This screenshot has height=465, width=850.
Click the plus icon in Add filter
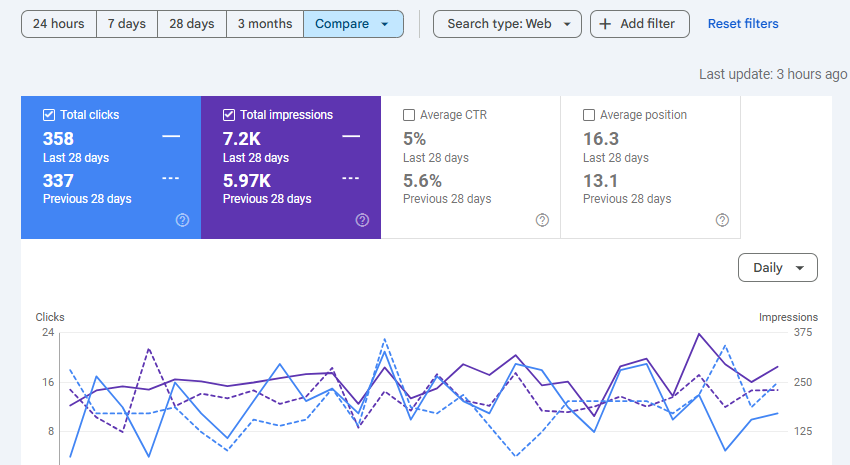[x=606, y=24]
